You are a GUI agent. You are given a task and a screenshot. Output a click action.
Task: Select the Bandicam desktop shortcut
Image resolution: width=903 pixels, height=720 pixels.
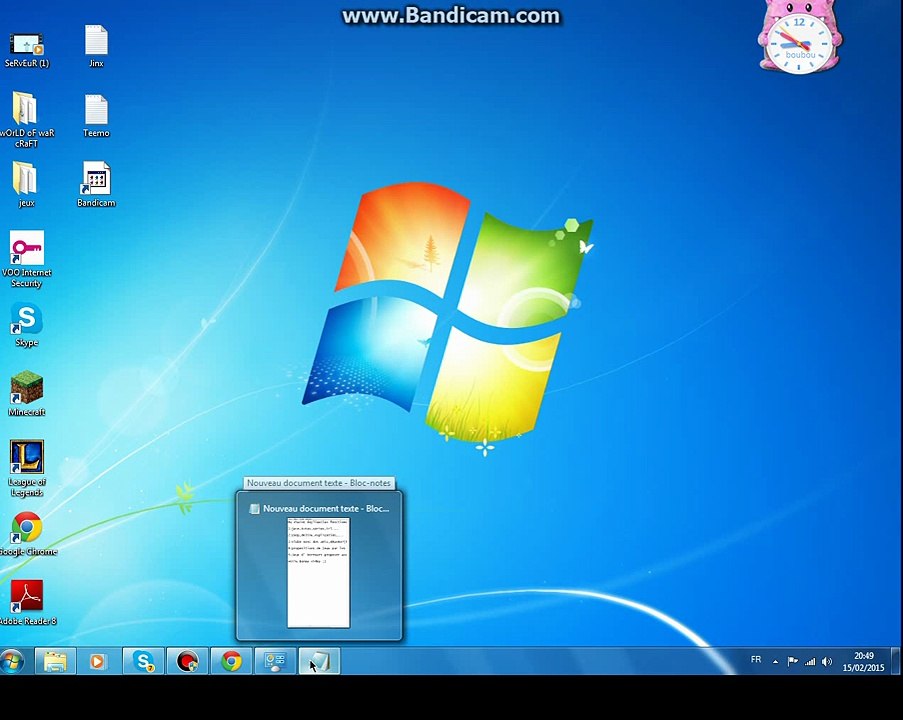pos(96,184)
